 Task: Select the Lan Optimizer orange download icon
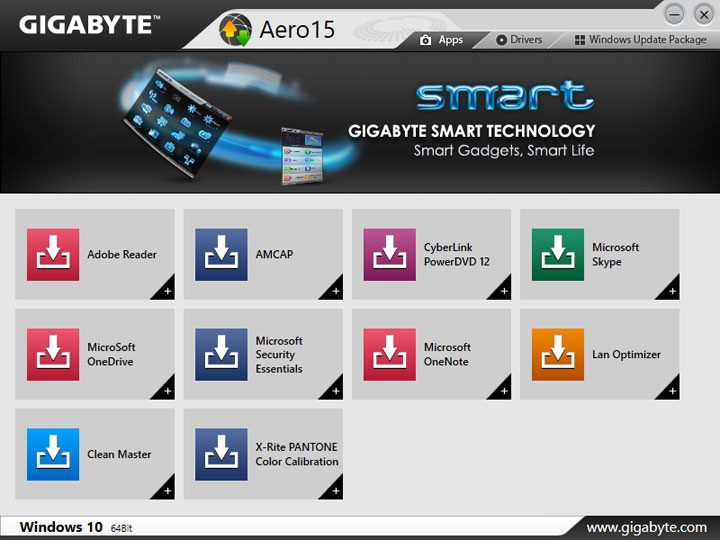557,354
